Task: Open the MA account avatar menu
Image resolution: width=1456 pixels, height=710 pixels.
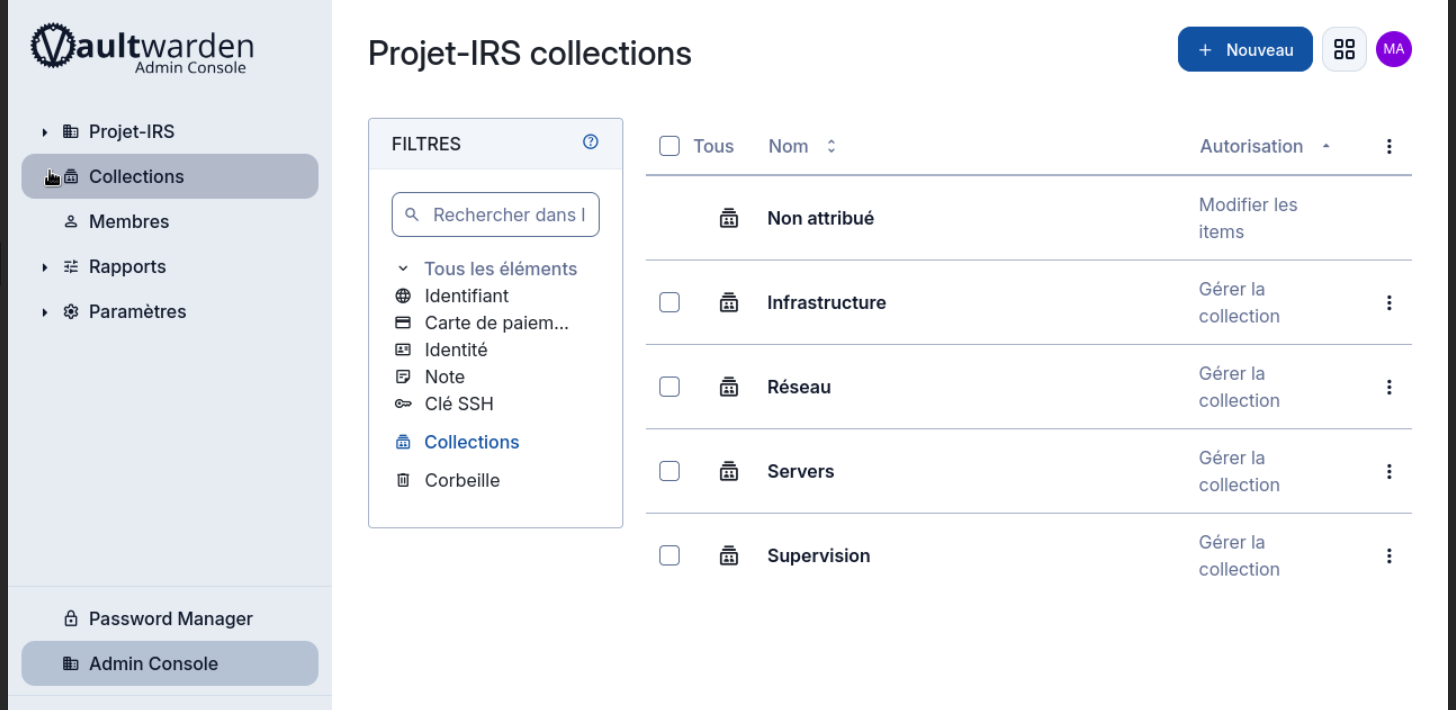Action: click(1394, 49)
